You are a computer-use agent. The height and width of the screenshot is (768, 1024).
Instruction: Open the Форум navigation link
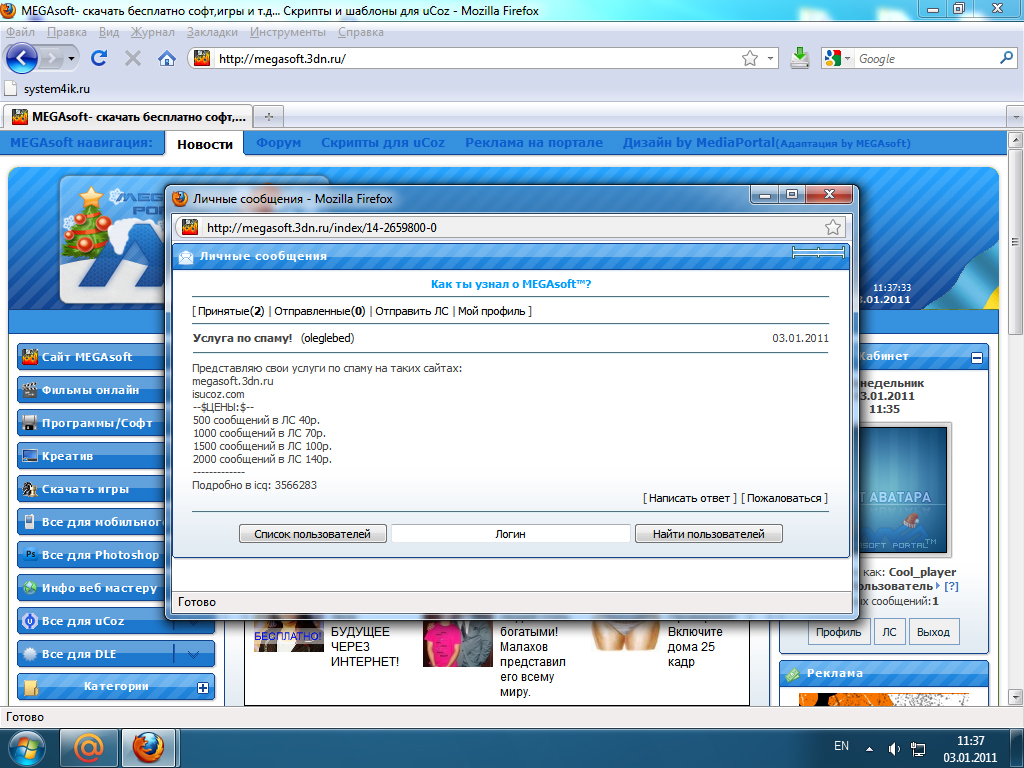coord(279,142)
